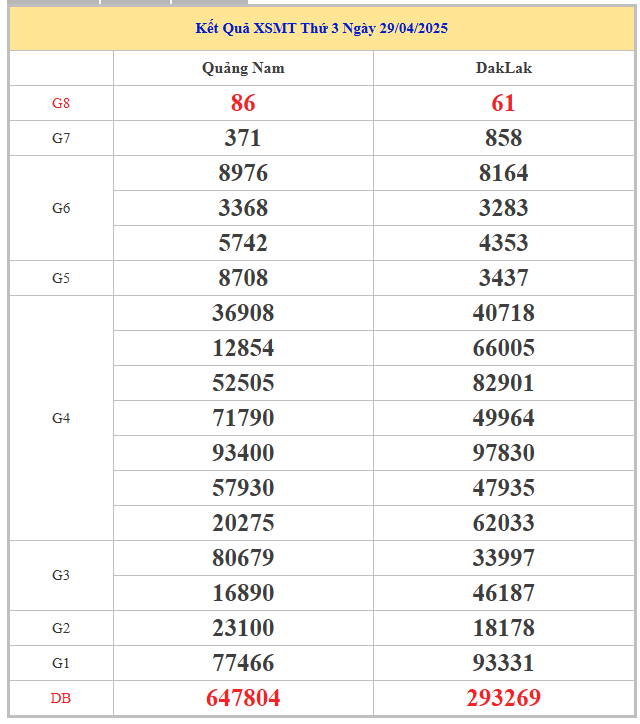Click Quảng Nam G8 result 86
The width and height of the screenshot is (640, 724).
243,103
